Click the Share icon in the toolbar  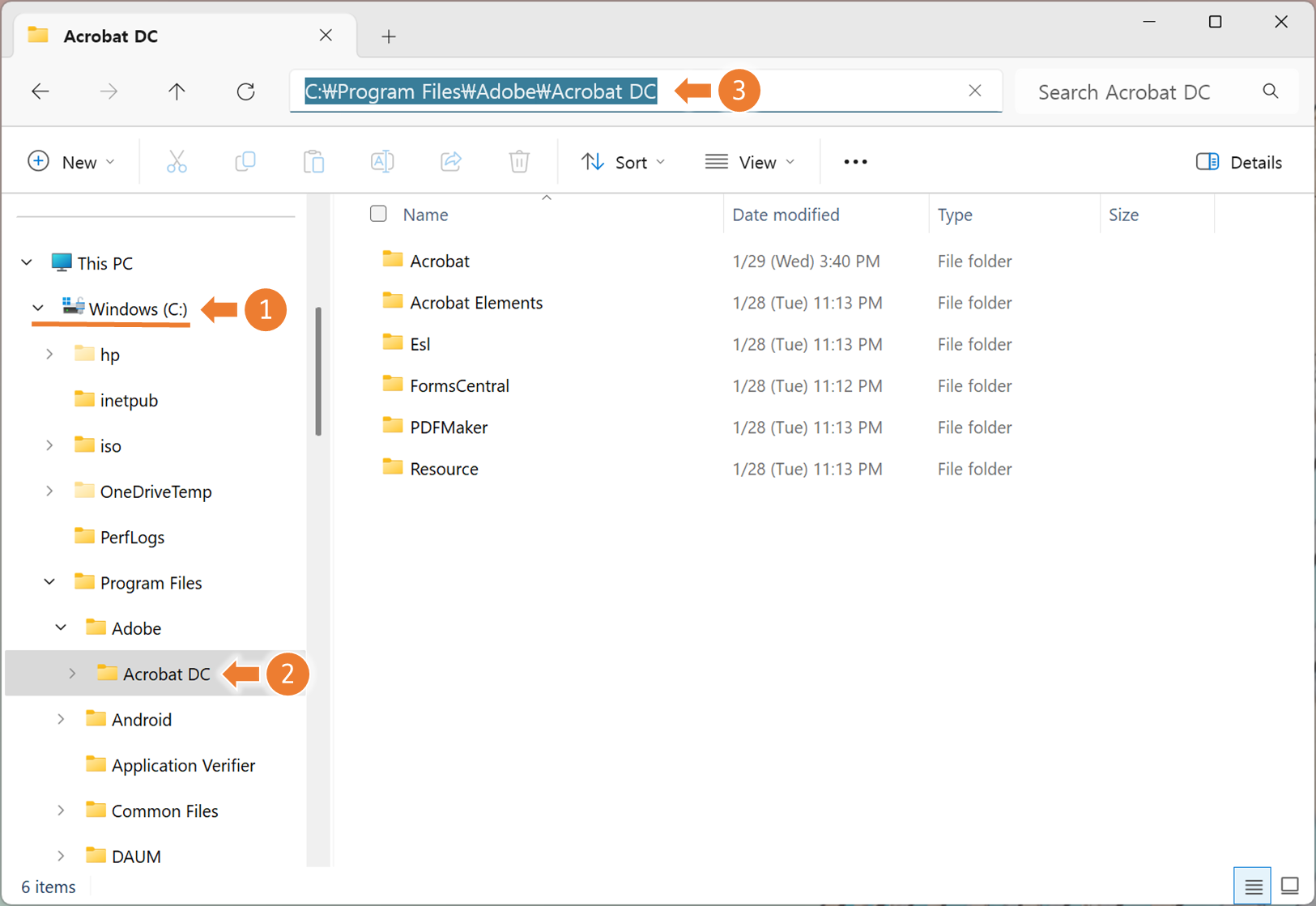pyautogui.click(x=450, y=162)
